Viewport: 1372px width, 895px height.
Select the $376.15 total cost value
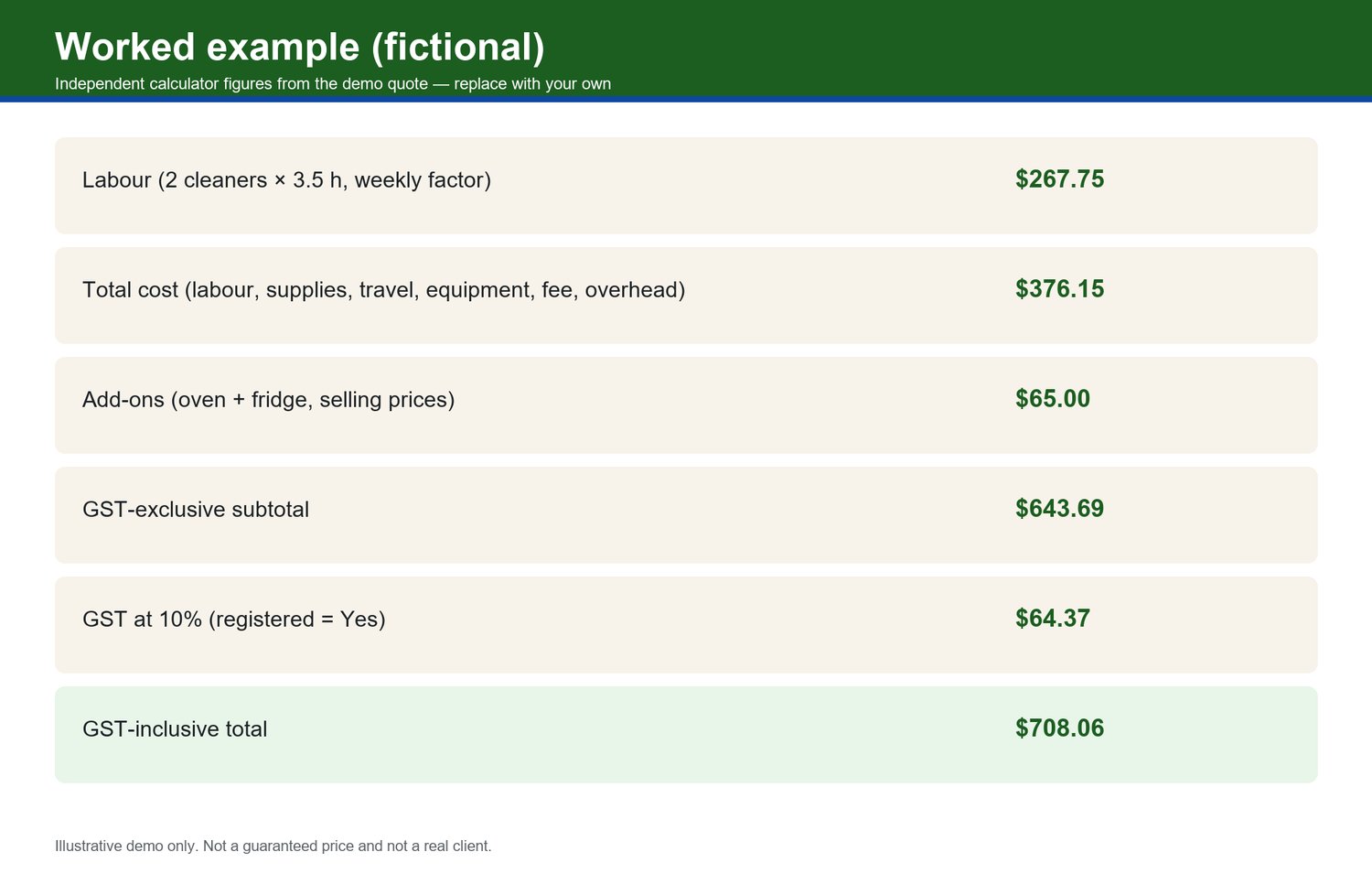tap(1059, 289)
